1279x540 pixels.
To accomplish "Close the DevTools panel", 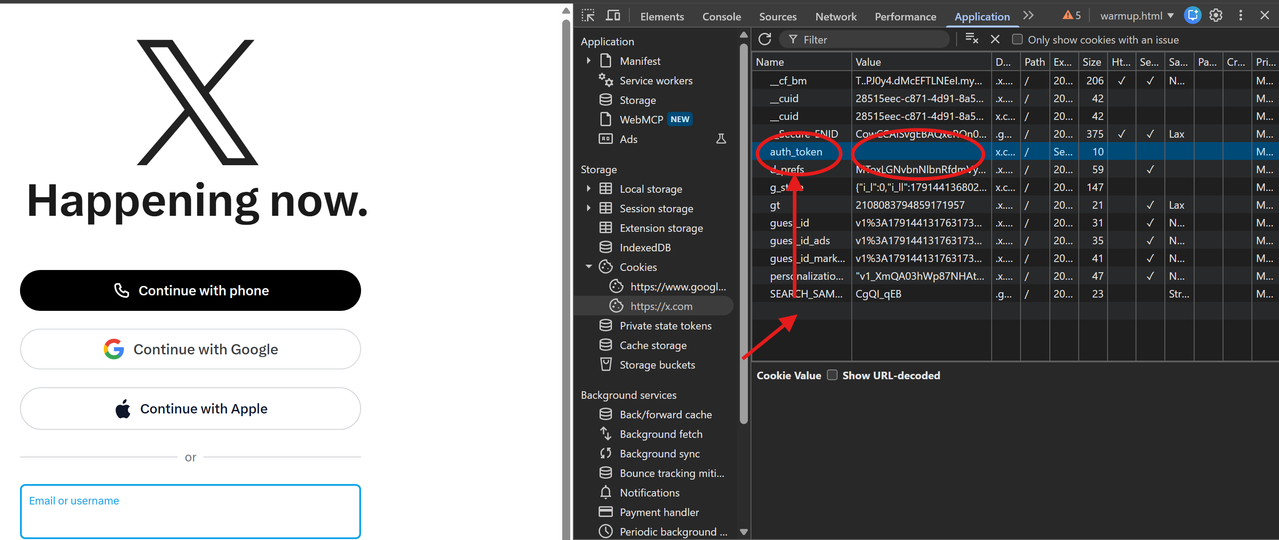I will (x=1265, y=15).
